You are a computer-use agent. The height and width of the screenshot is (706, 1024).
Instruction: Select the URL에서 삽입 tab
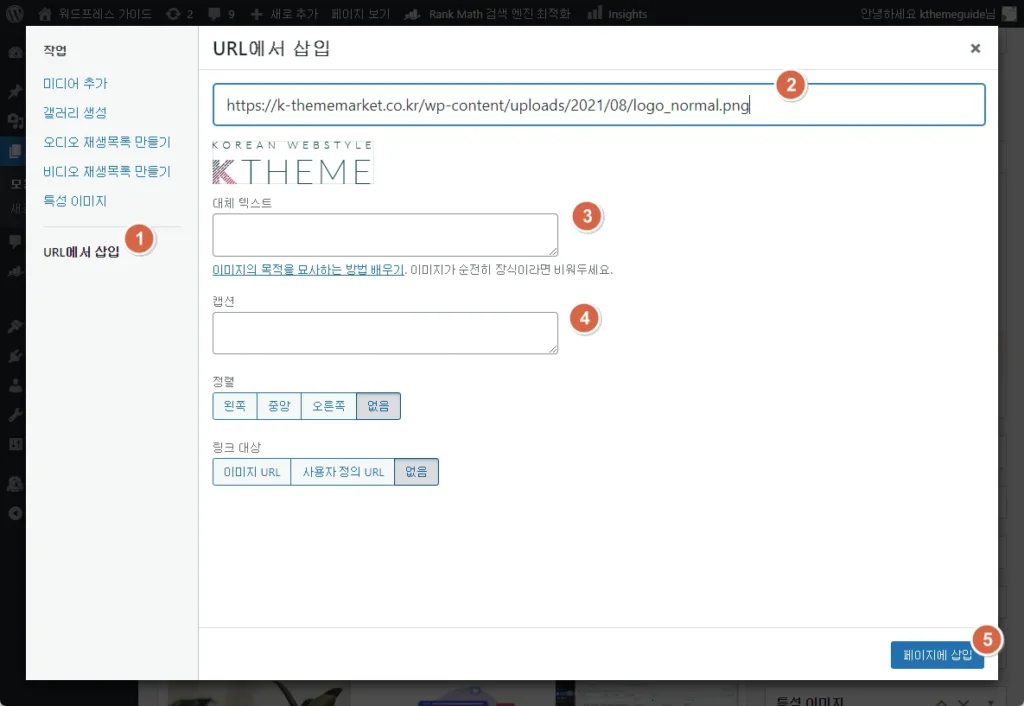pos(82,252)
